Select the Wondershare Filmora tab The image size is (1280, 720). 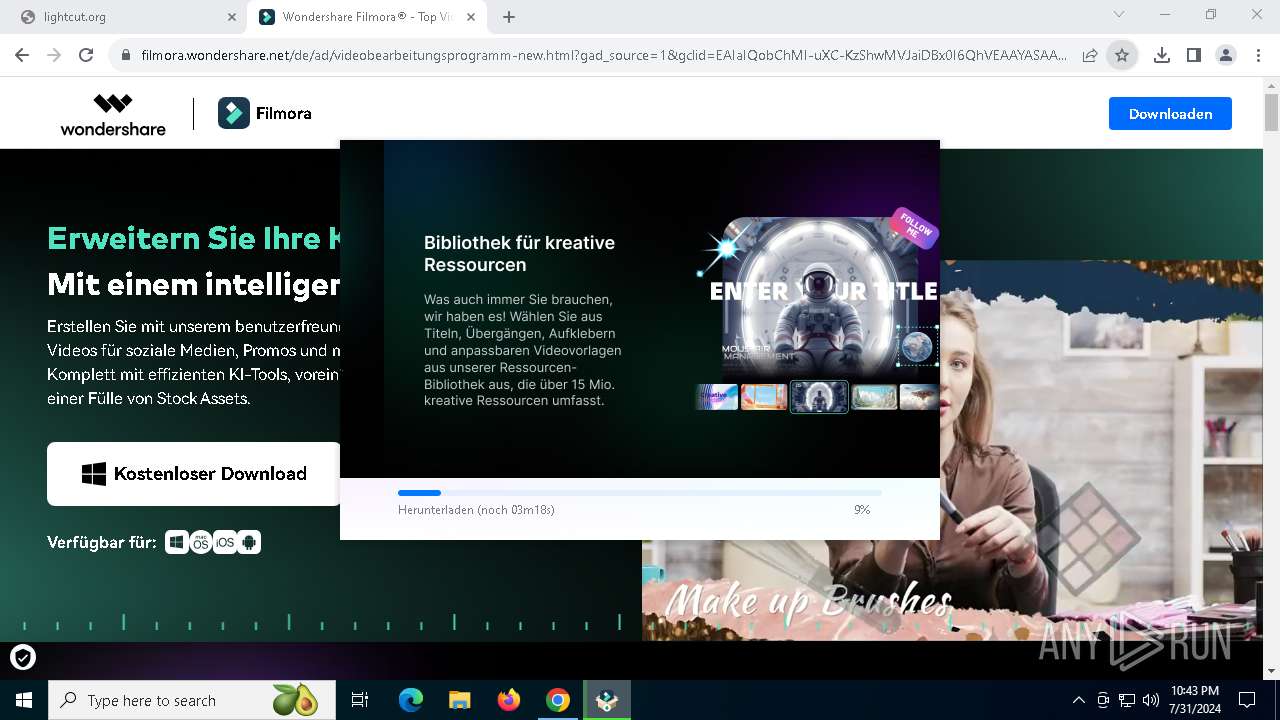(366, 17)
